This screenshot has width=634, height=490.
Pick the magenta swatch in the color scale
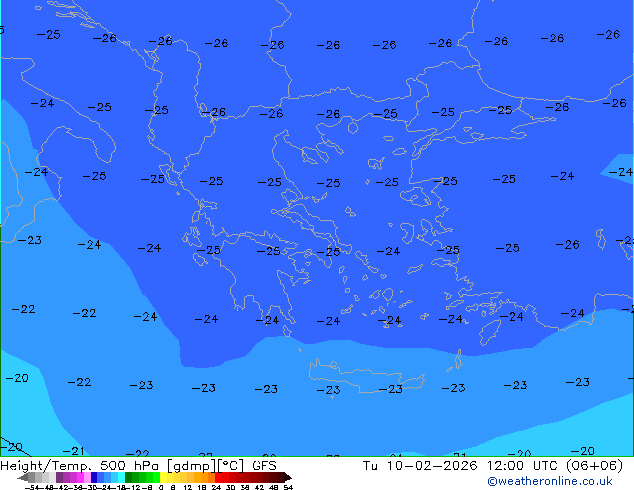(80, 477)
